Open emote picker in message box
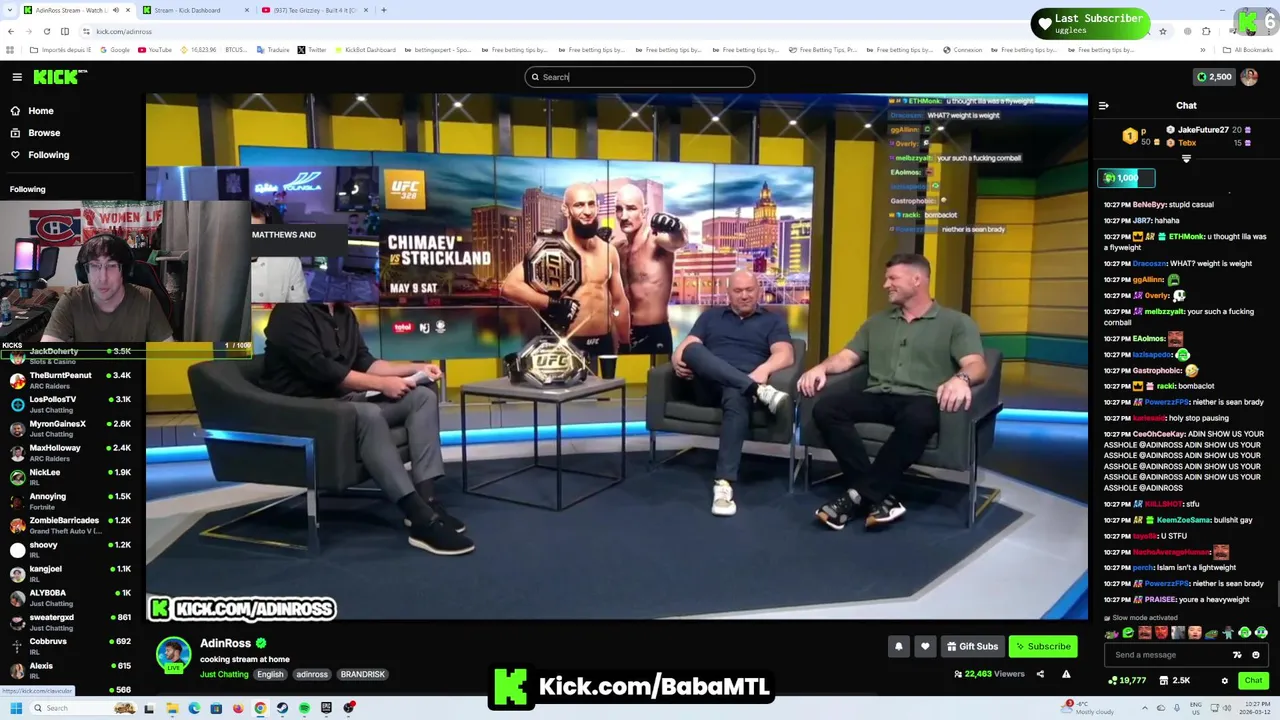The height and width of the screenshot is (720, 1280). pos(1256,655)
